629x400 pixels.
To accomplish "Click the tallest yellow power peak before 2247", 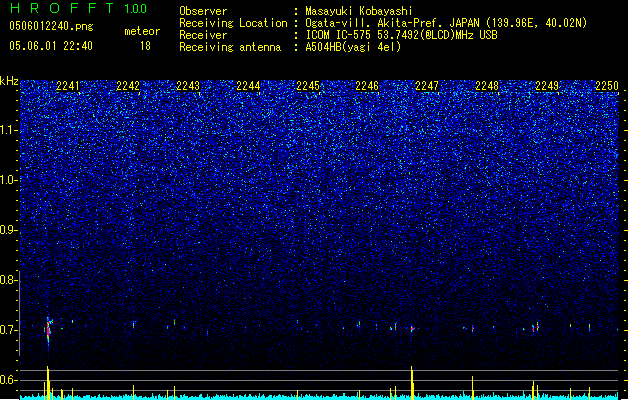I will (x=412, y=382).
